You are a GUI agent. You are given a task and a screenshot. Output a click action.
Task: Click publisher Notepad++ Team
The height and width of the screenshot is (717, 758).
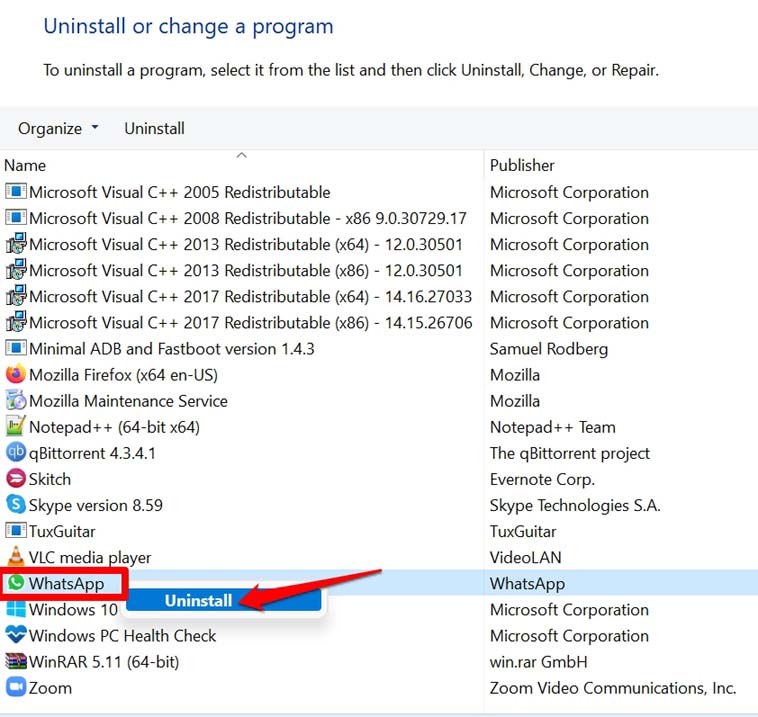tap(553, 427)
